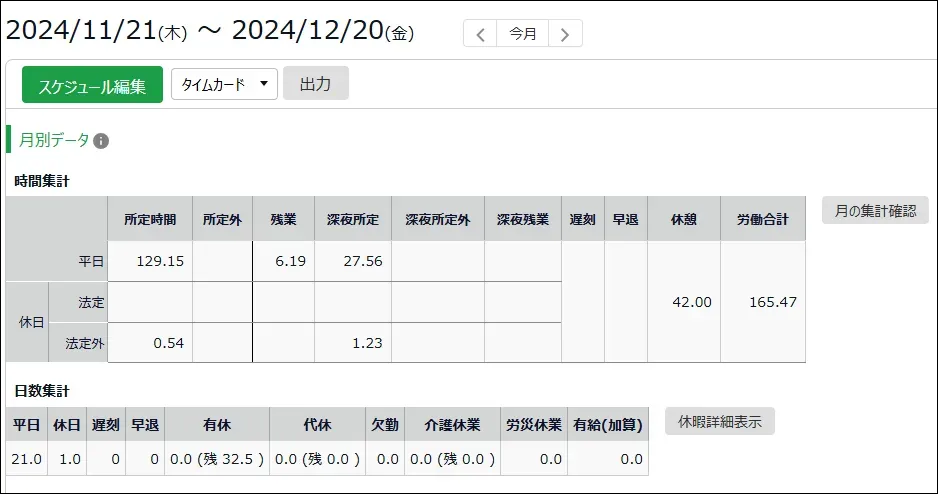Go to the next month with right chevron
938x494 pixels.
[565, 33]
